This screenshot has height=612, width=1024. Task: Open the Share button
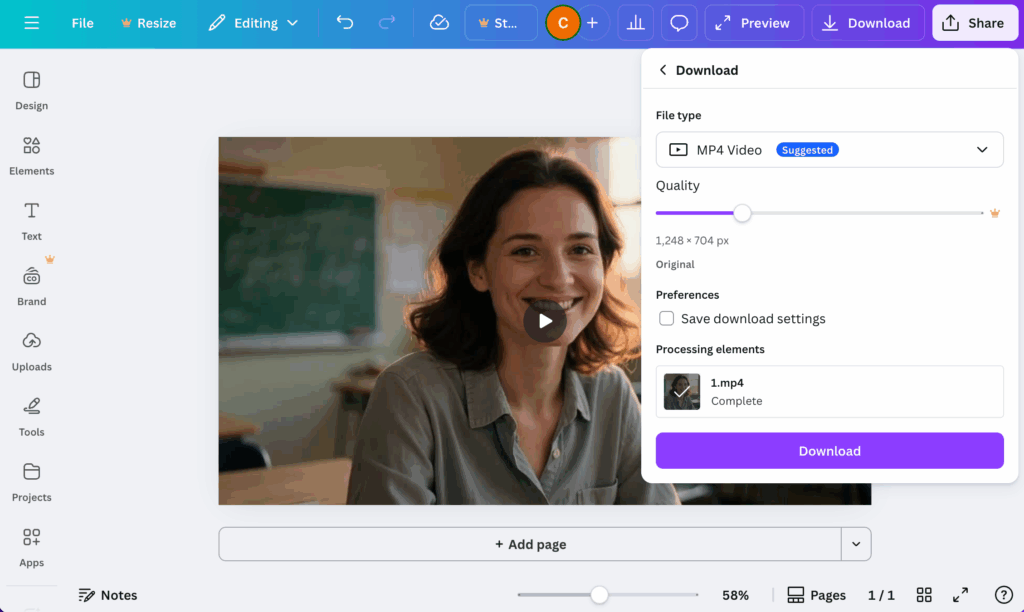(974, 23)
